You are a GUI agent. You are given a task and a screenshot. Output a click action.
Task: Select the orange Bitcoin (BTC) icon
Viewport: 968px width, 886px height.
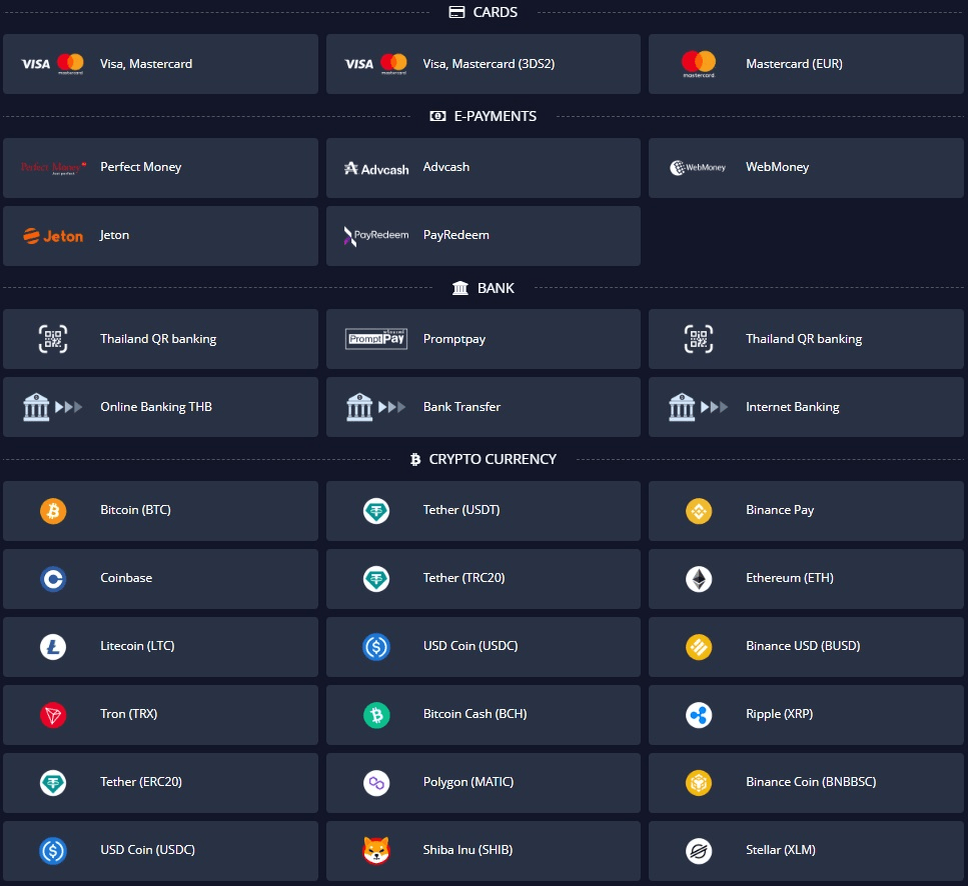click(53, 511)
